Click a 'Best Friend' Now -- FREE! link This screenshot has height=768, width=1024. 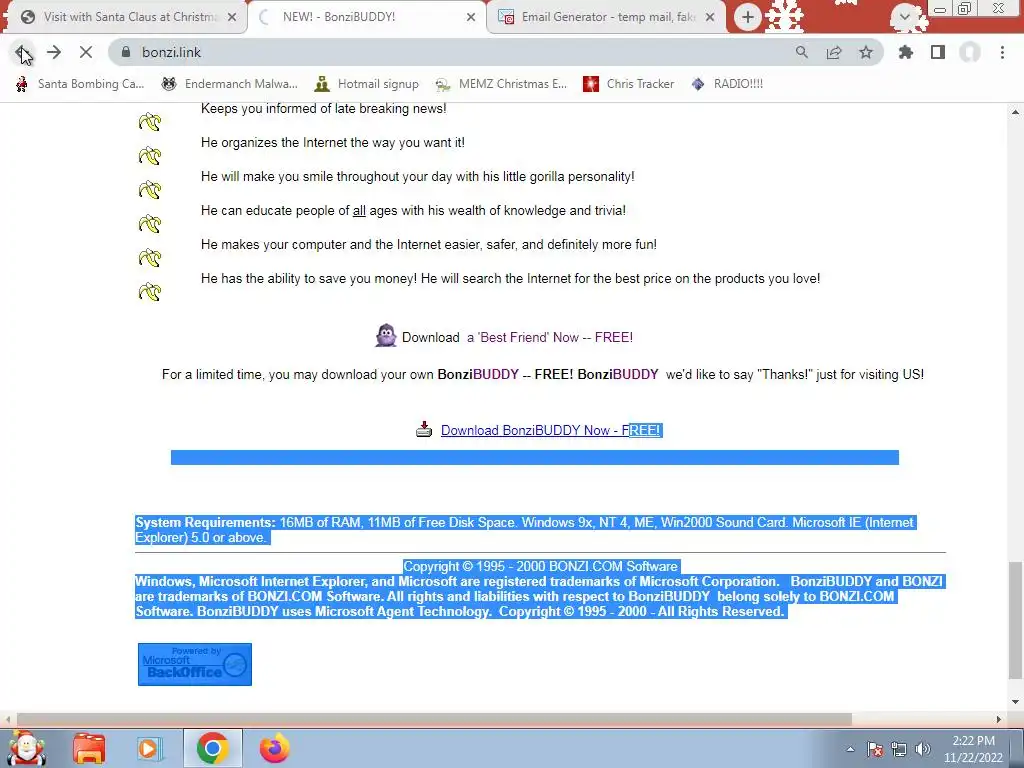click(x=550, y=338)
